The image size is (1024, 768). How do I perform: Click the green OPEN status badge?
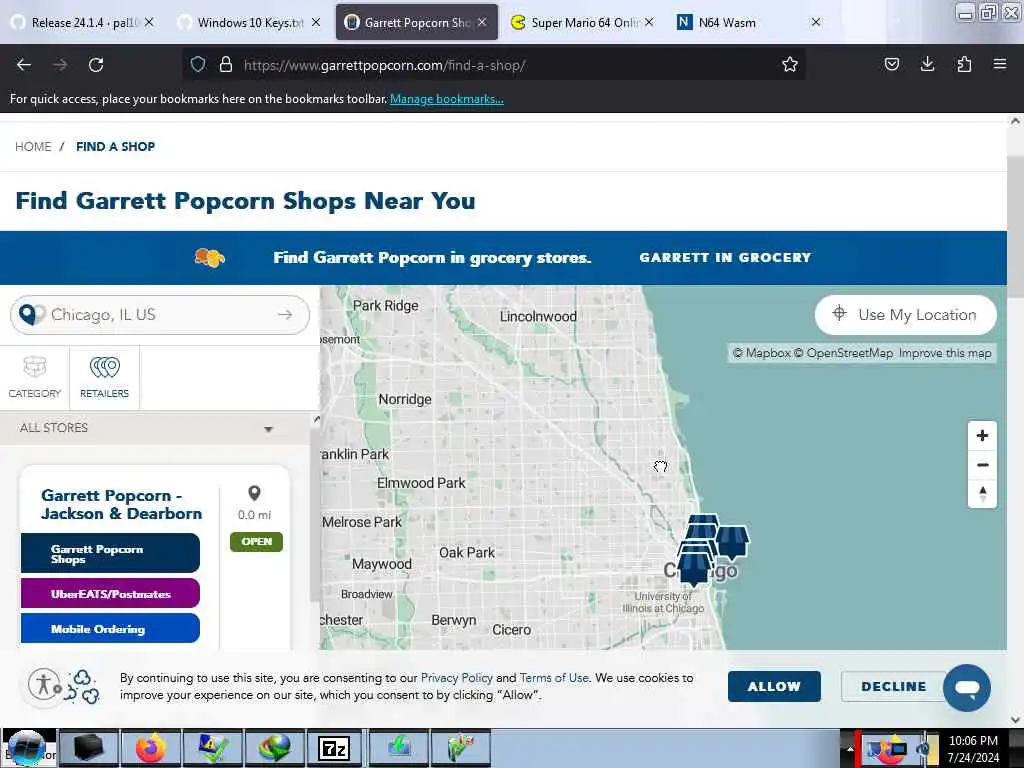click(x=256, y=541)
